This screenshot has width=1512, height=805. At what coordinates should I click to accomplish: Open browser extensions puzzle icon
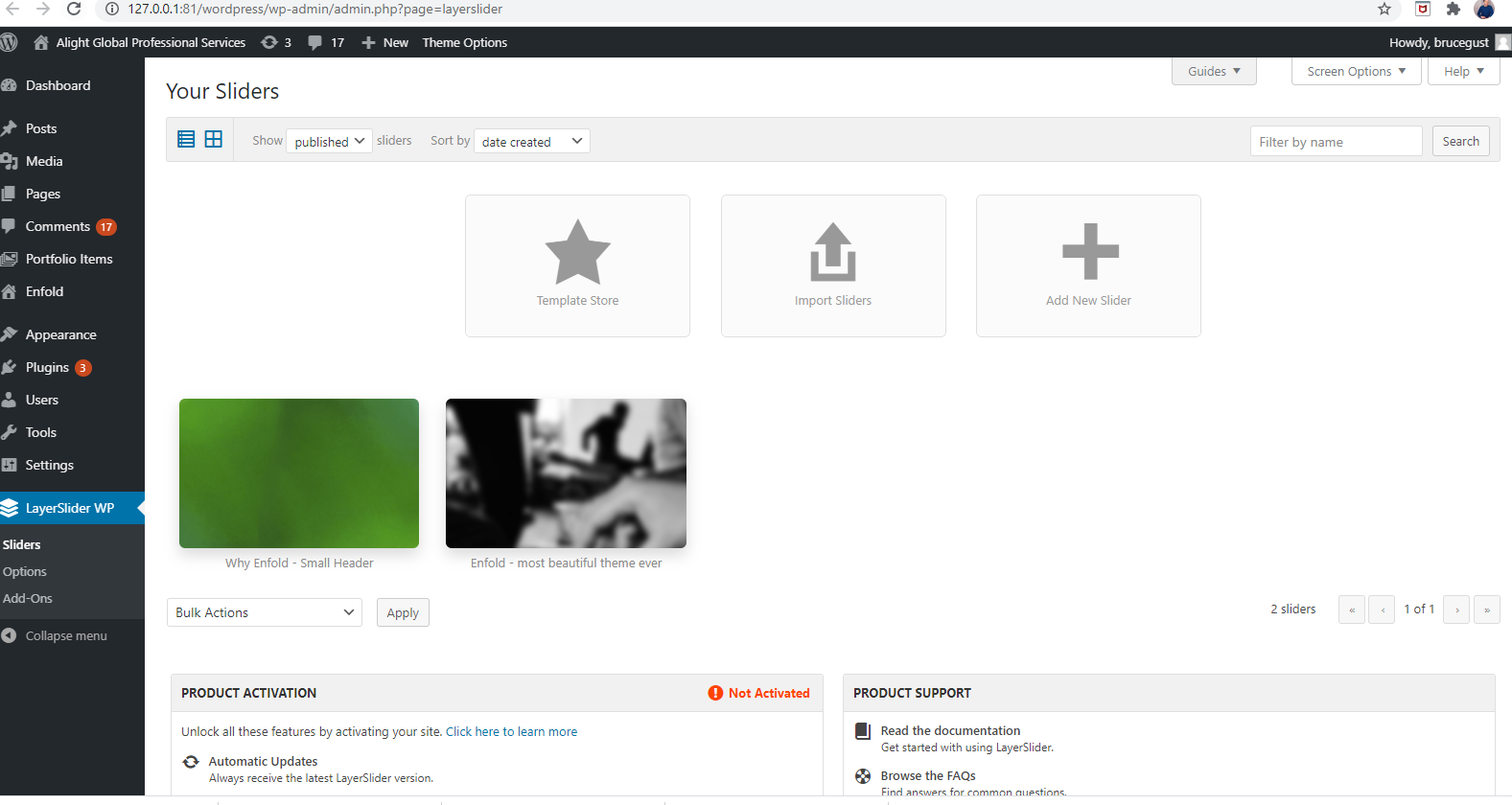click(1454, 9)
